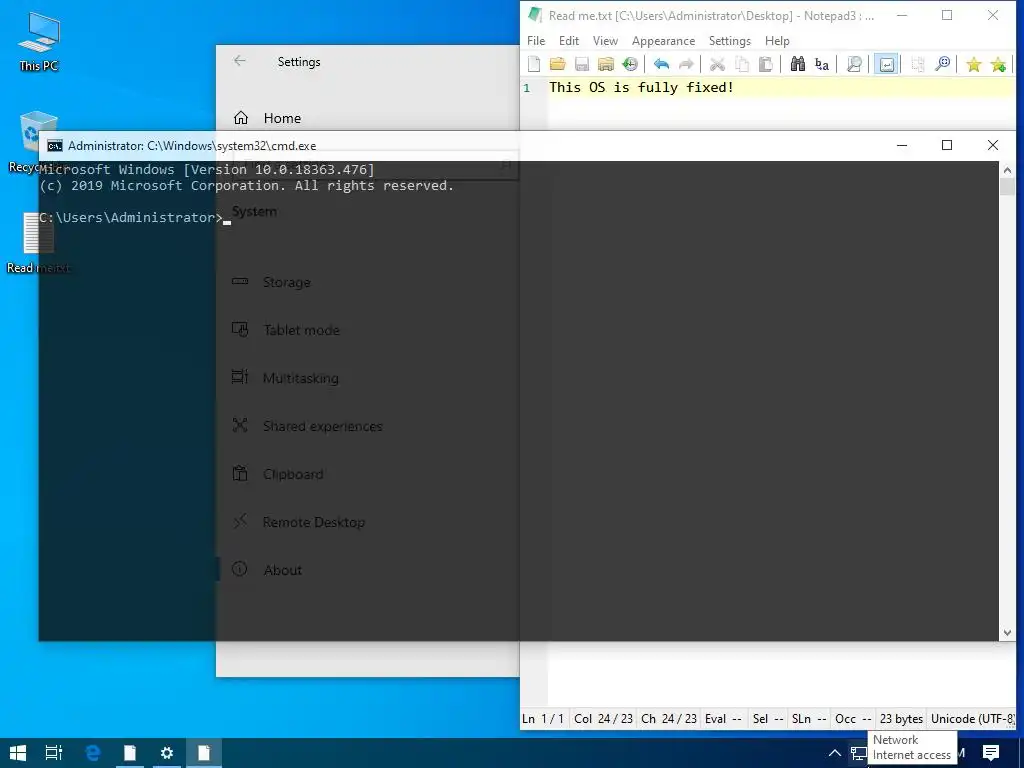Click the "SLn --" status bar field
Viewport: 1024px width, 768px height.
(x=809, y=718)
